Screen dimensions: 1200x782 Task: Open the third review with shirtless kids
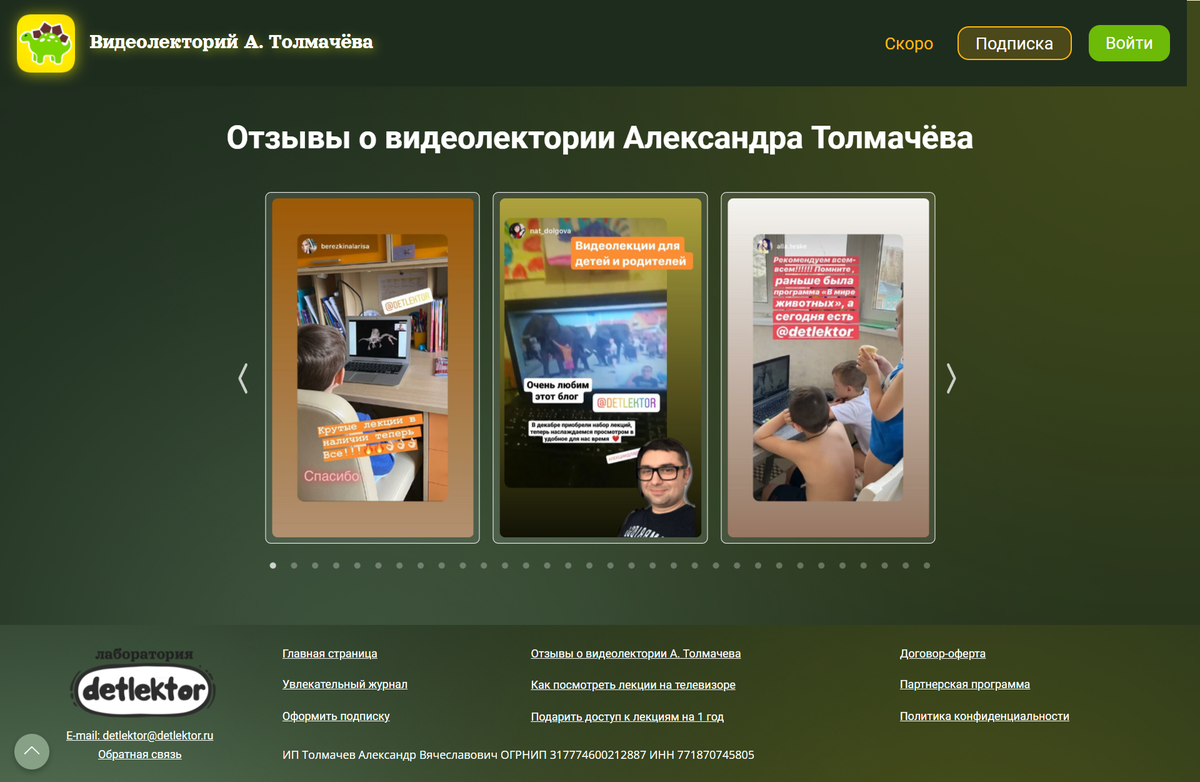[828, 368]
